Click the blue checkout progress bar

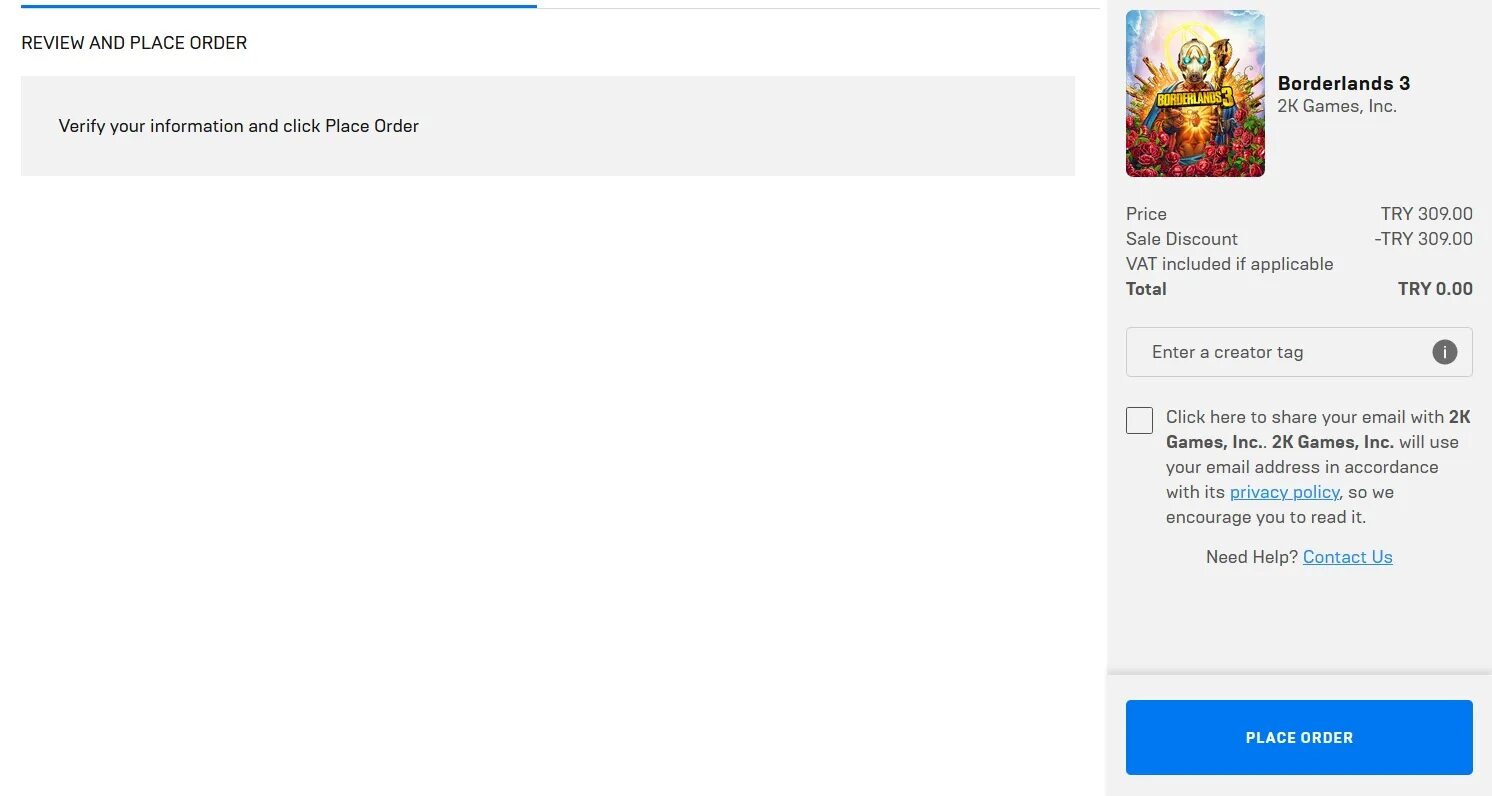click(x=278, y=6)
